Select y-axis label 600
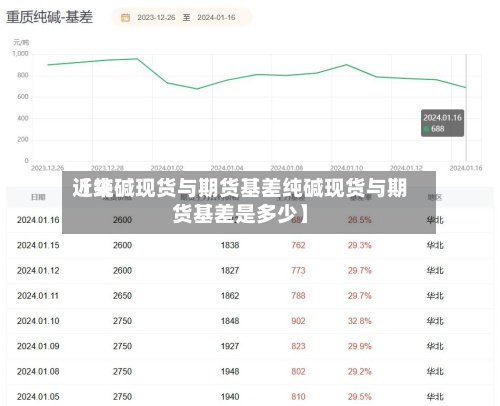 coord(23,97)
